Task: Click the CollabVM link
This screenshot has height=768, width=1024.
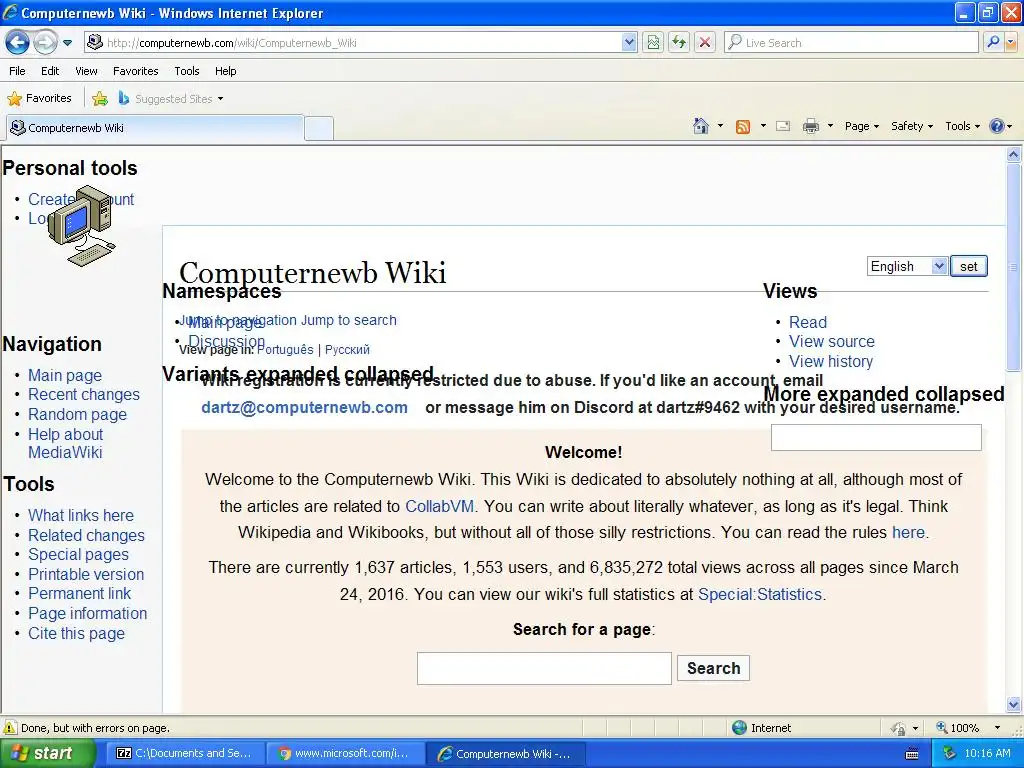Action: click(x=440, y=506)
